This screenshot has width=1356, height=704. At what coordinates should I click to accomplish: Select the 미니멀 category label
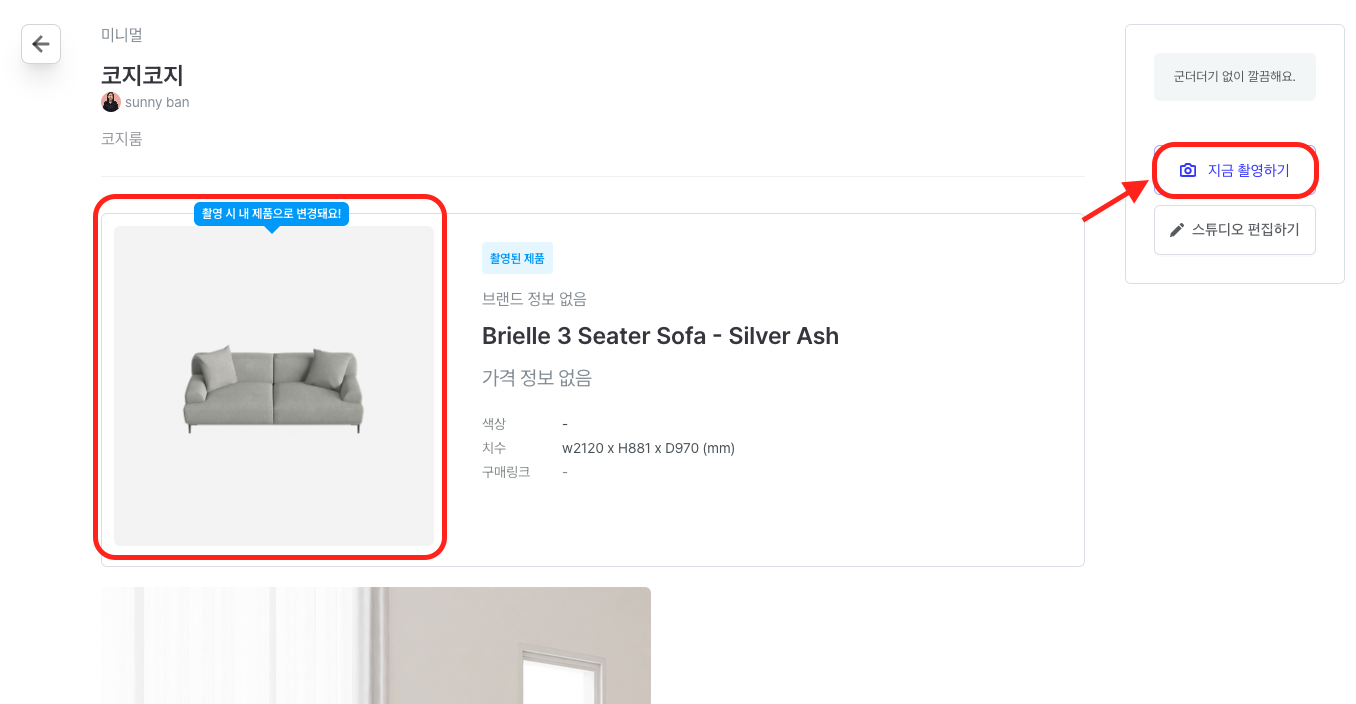tap(122, 35)
